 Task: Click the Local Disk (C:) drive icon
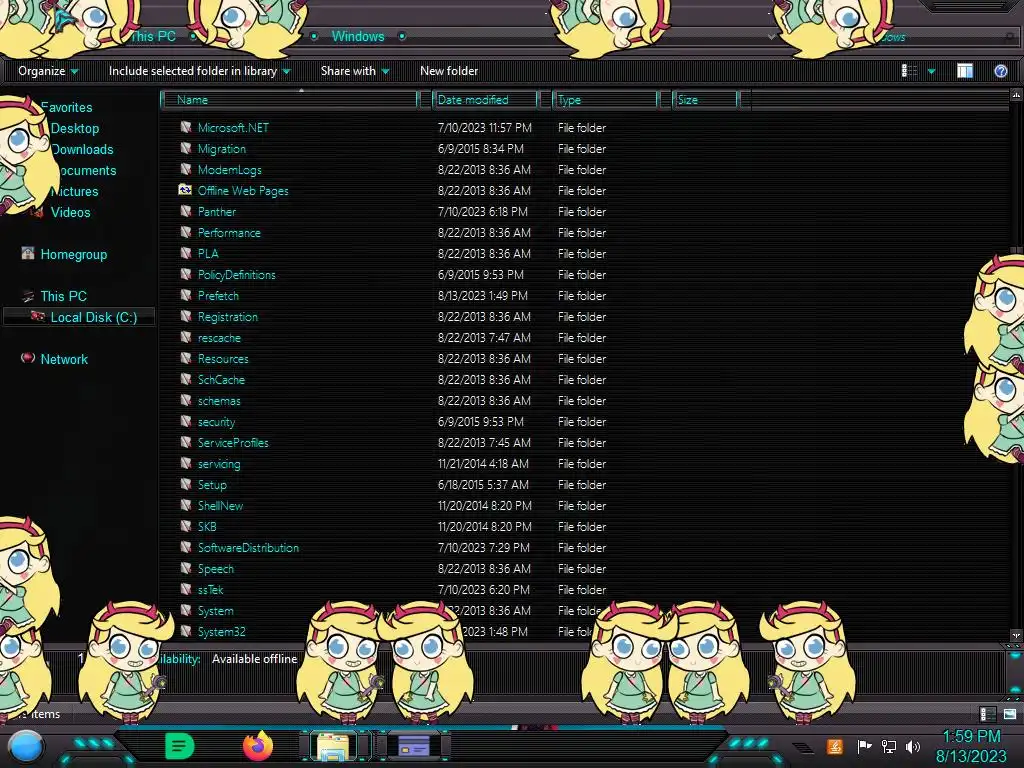coord(38,317)
